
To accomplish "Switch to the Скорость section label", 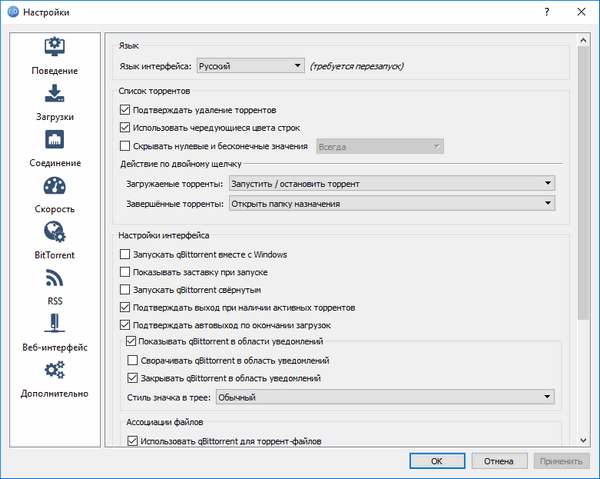I will (x=55, y=209).
